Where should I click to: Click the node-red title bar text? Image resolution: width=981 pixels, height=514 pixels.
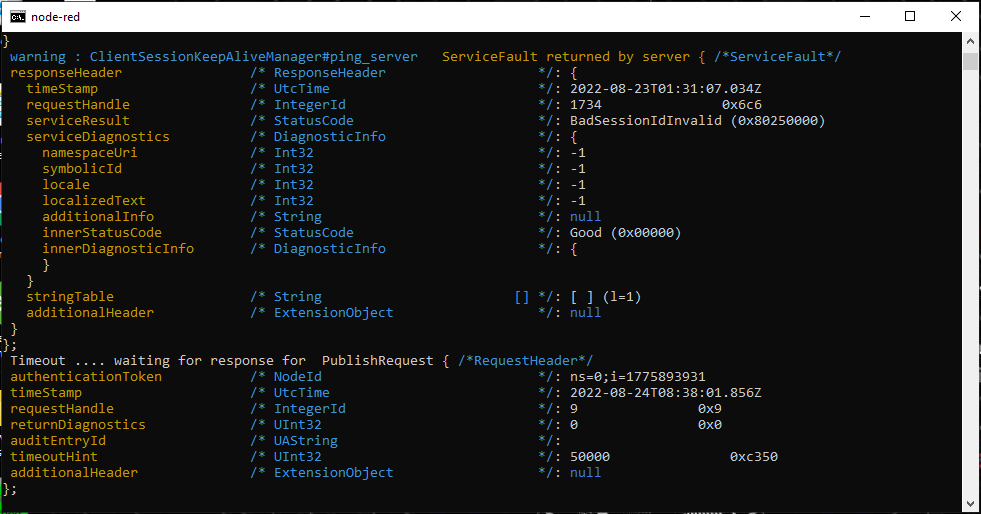pyautogui.click(x=56, y=17)
